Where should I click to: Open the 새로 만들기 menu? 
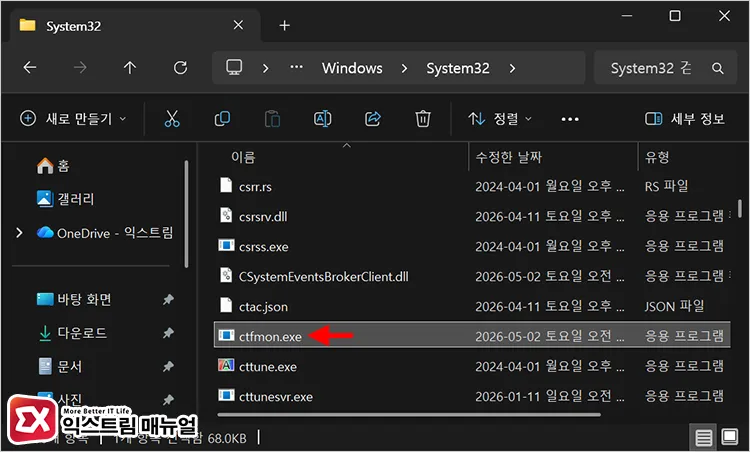(73, 119)
